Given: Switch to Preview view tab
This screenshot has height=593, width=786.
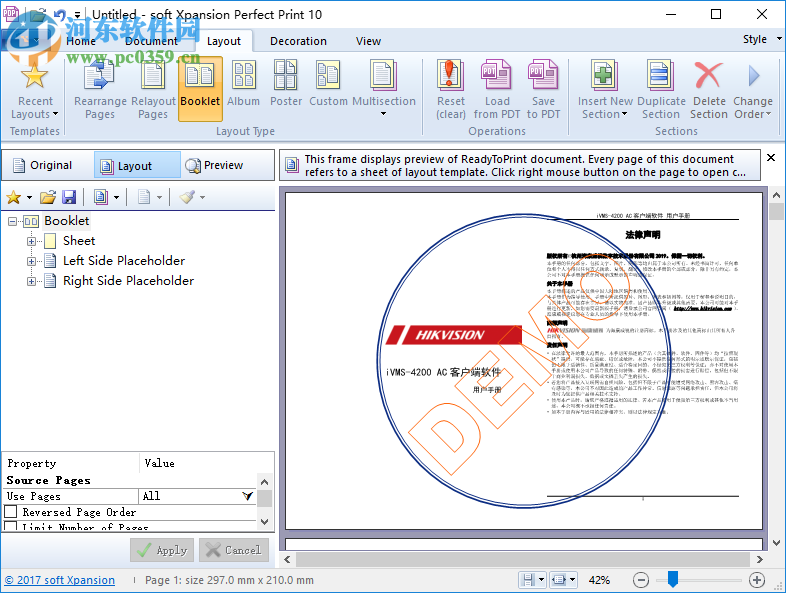Looking at the screenshot, I should tap(215, 165).
